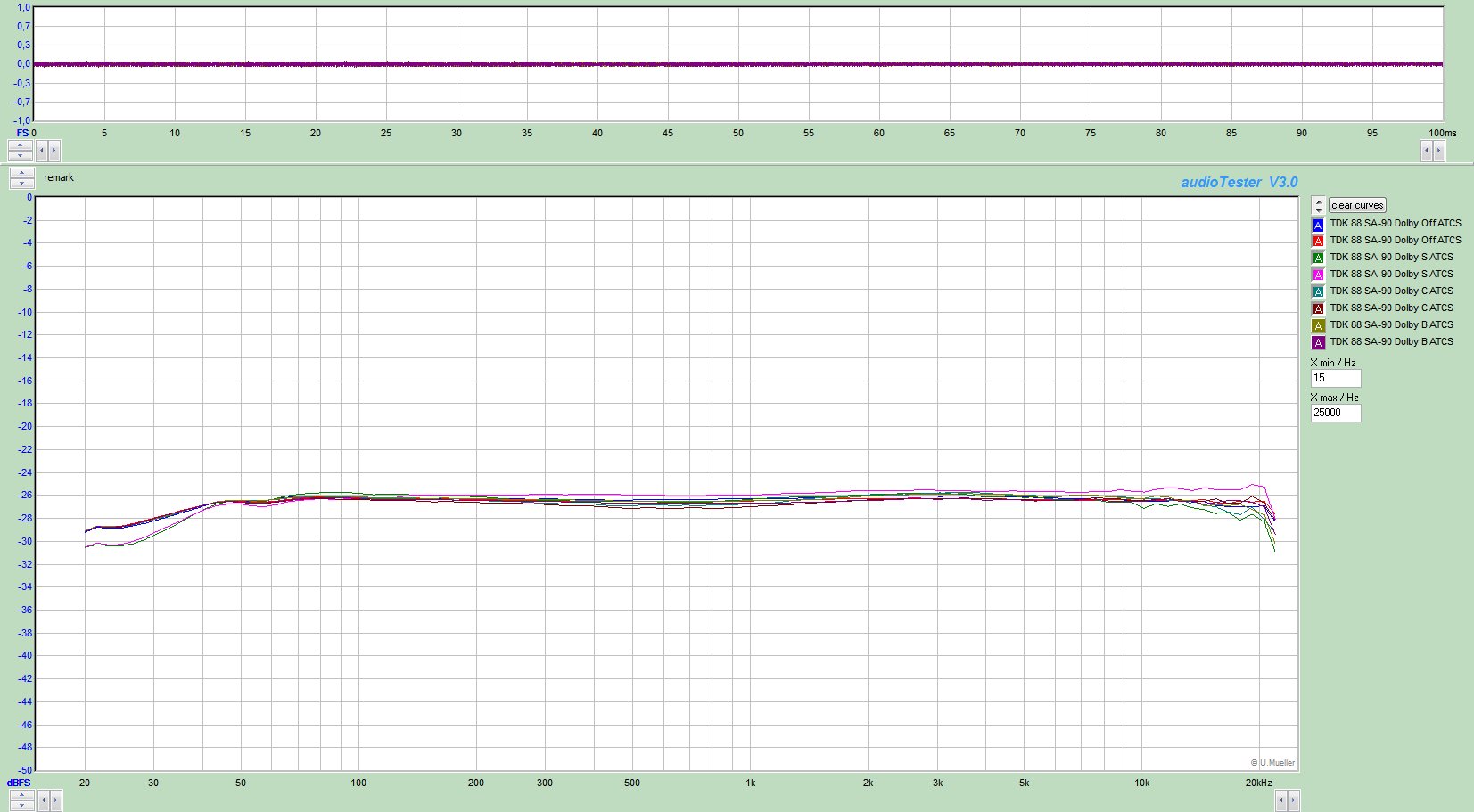
Task: Click left arrow below the 100ms time mark
Action: coord(1426,151)
